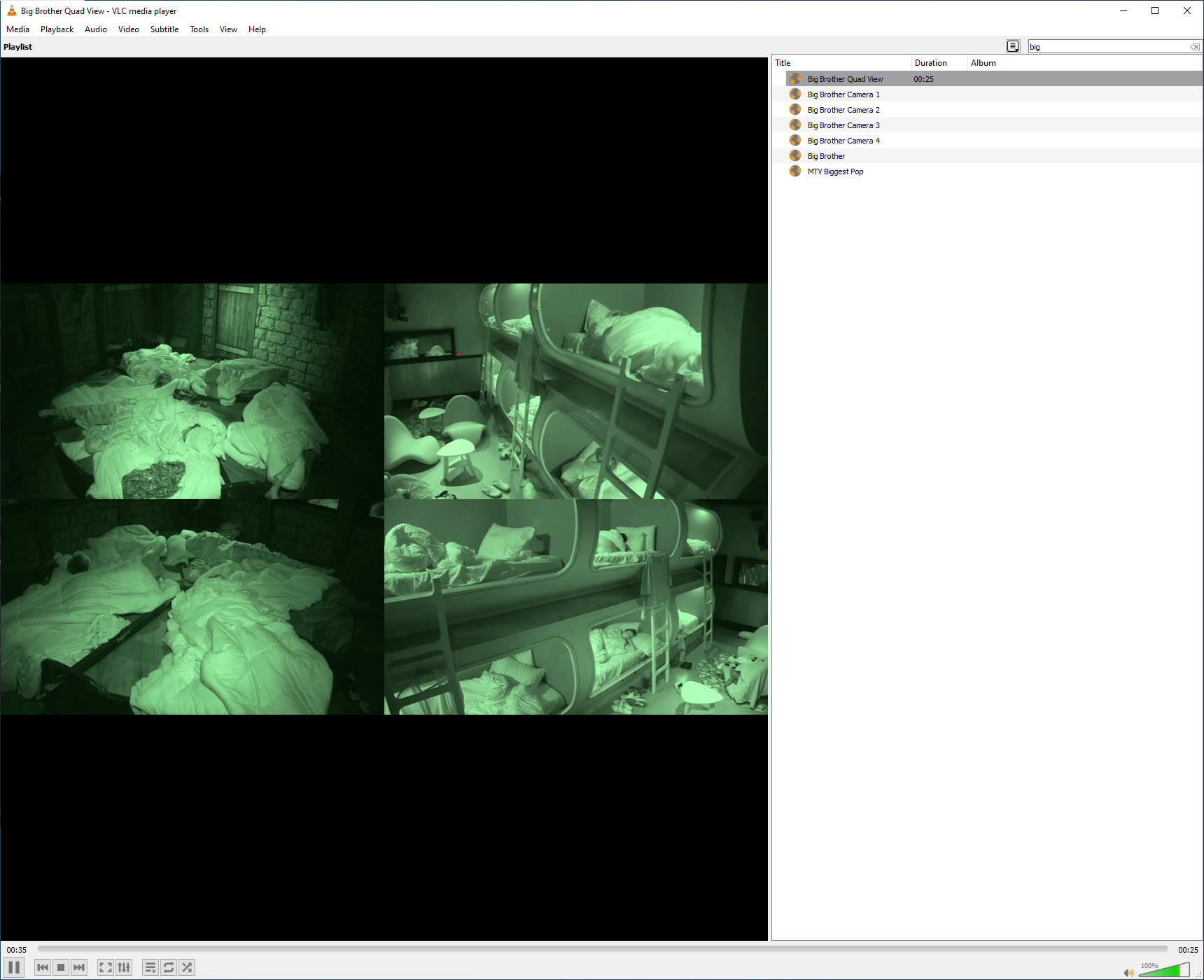
Task: Click the elapsed time label 00:35
Action: tap(17, 950)
